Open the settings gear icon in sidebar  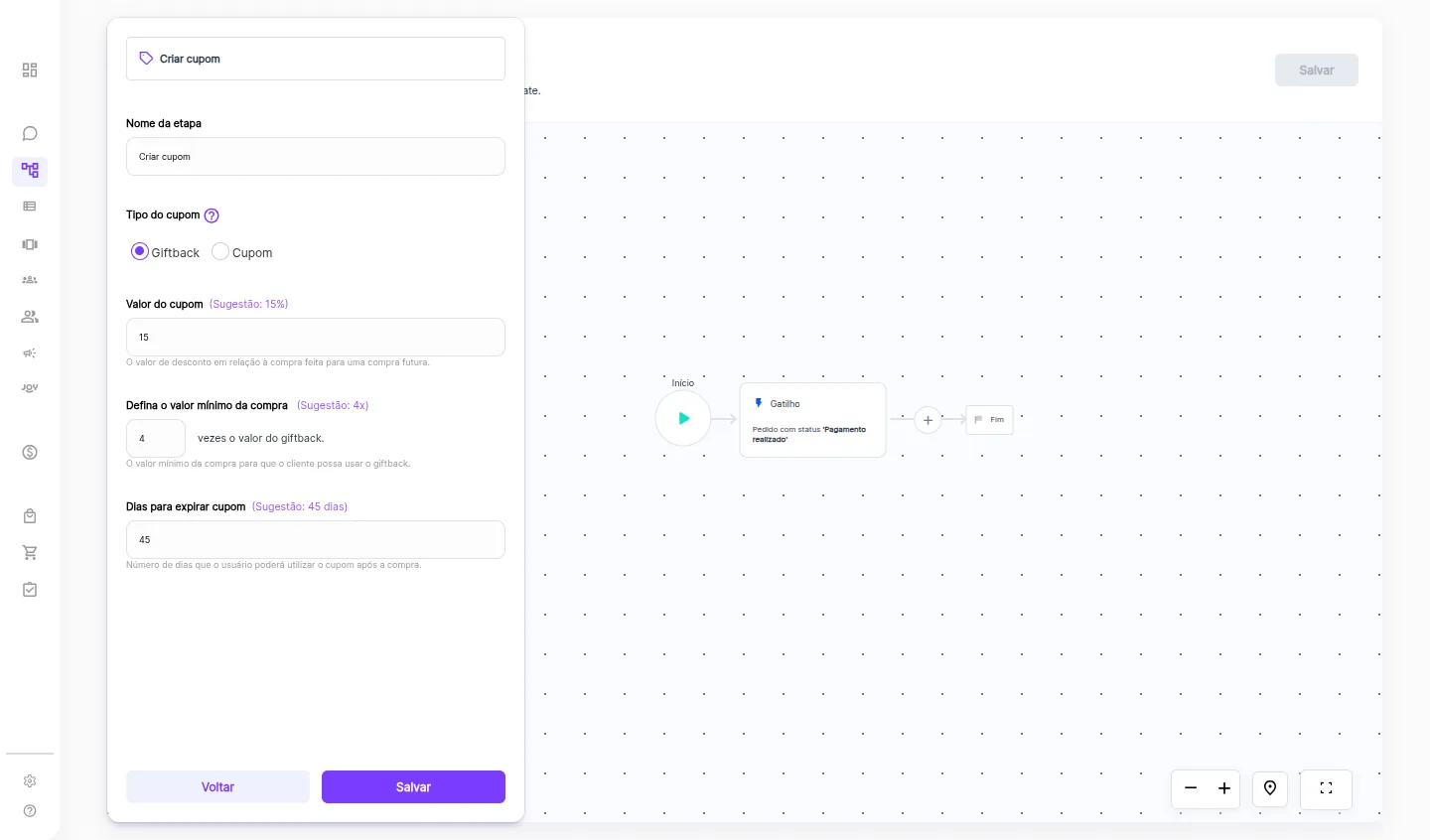coord(30,781)
